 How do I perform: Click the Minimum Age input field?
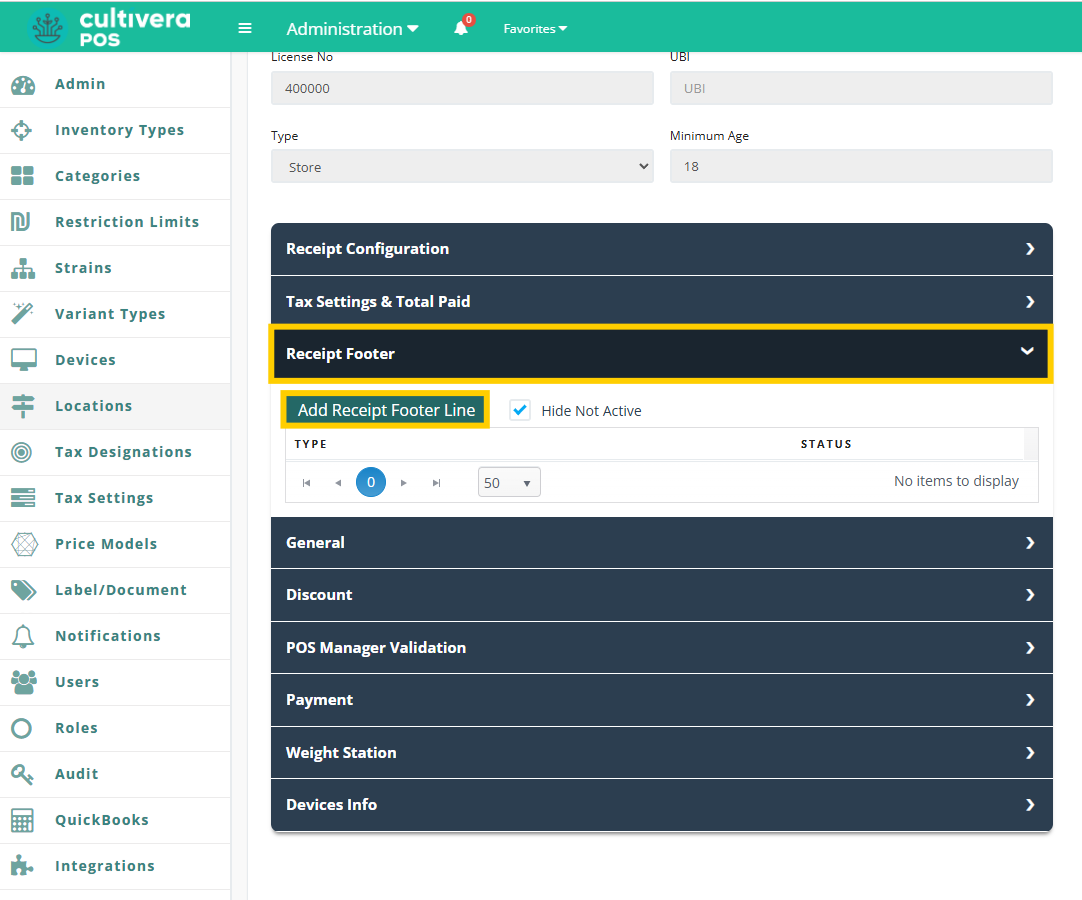(x=860, y=167)
